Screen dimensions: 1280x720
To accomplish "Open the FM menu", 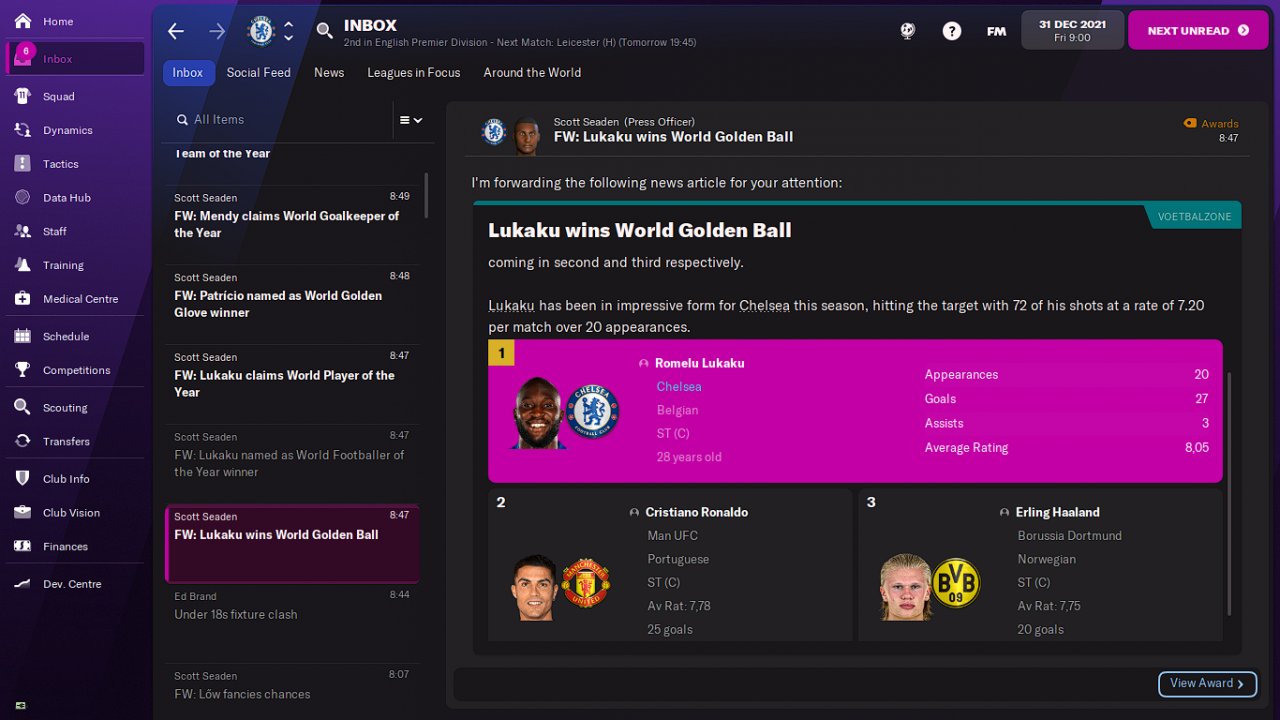I will click(996, 31).
